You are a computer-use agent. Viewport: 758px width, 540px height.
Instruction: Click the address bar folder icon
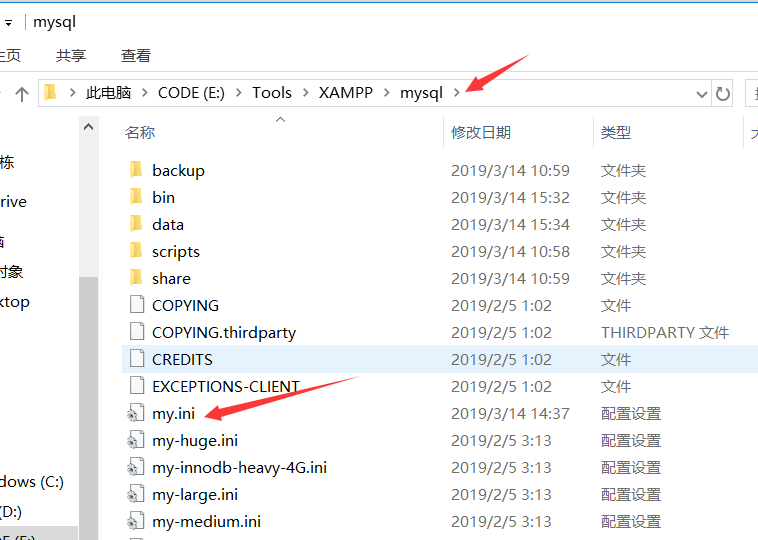pyautogui.click(x=50, y=92)
